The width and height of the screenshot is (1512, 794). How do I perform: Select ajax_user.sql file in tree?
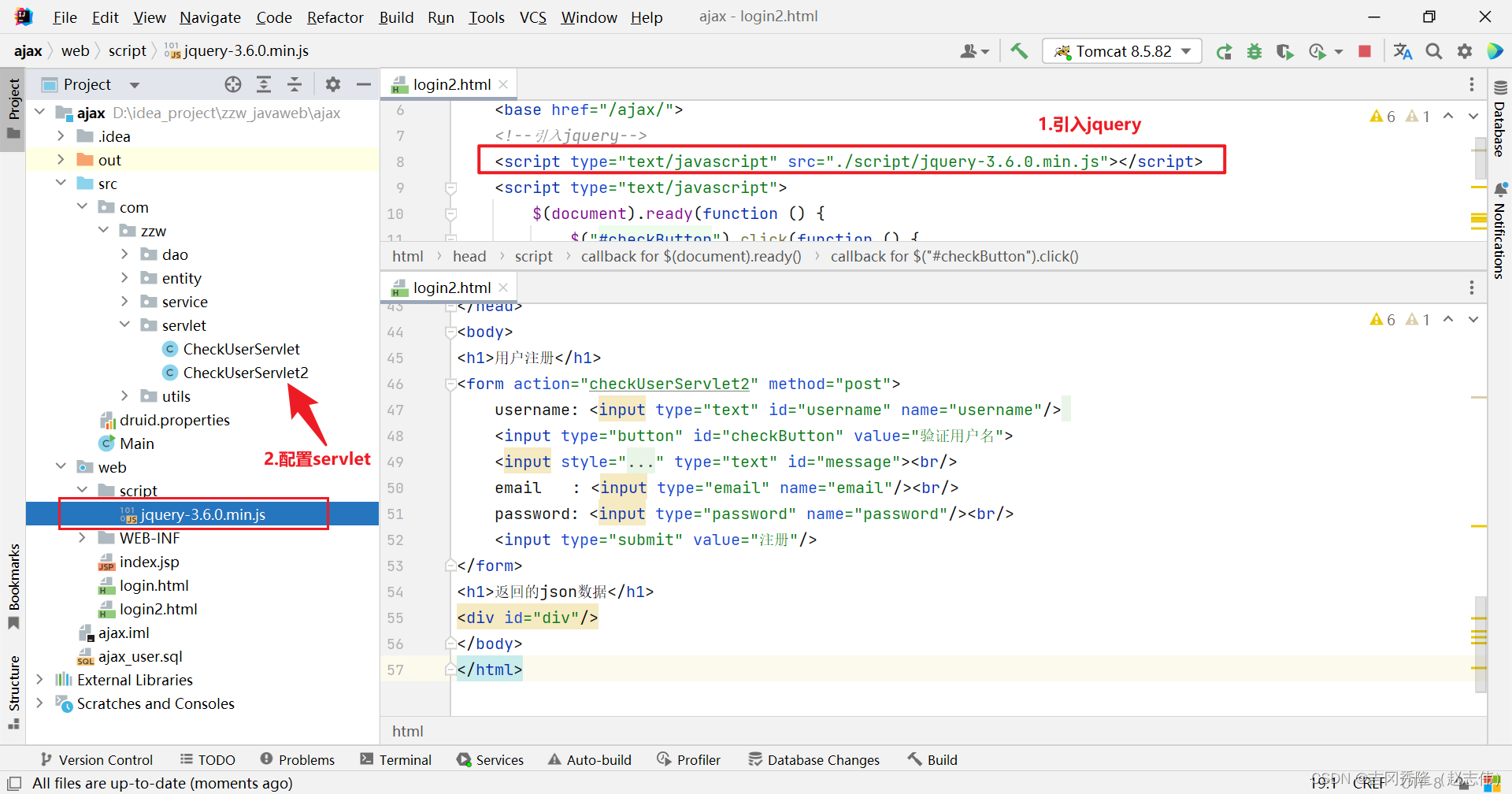point(139,656)
